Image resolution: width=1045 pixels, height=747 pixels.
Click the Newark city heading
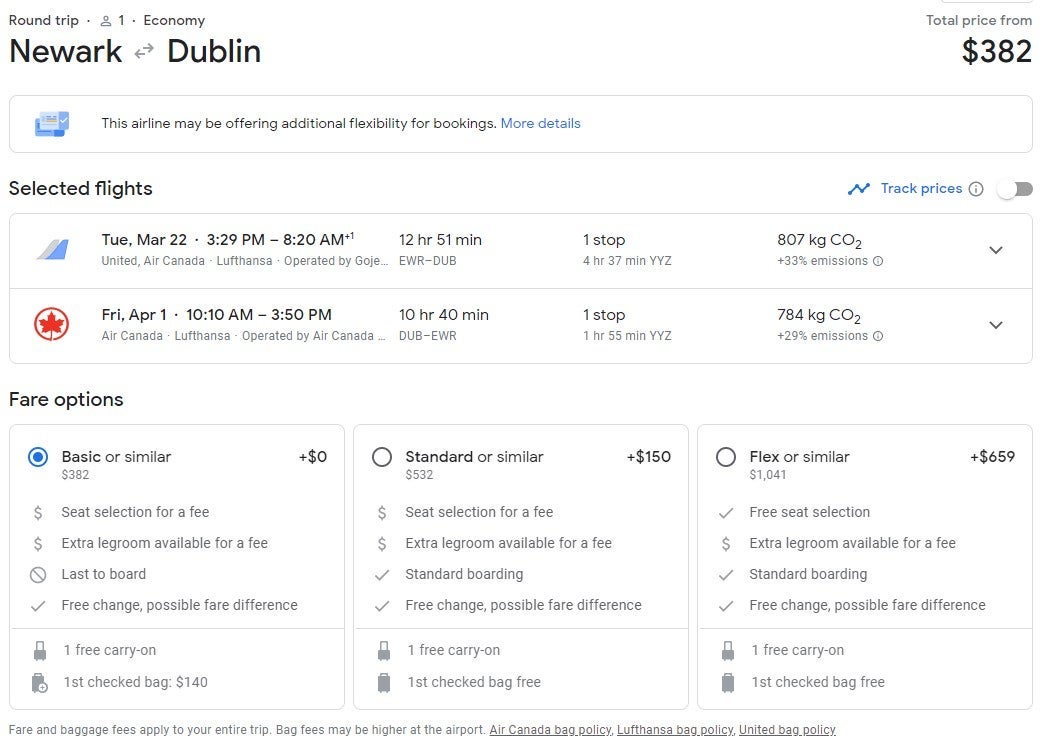click(x=65, y=51)
